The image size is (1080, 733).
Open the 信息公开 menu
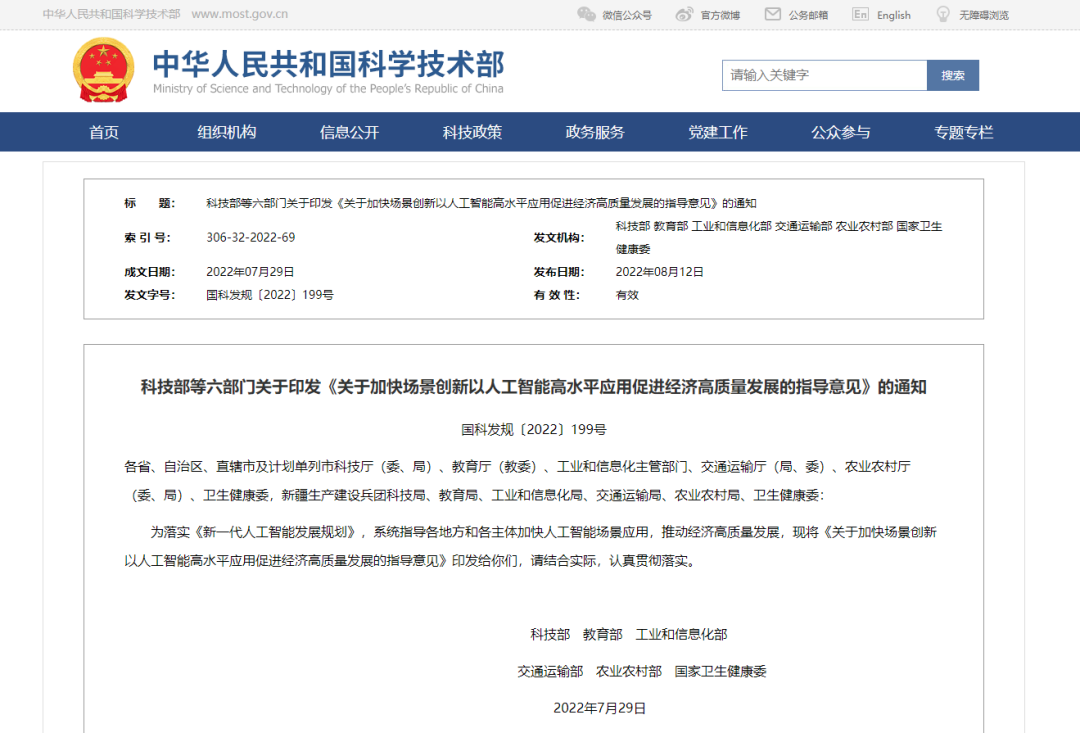point(350,132)
